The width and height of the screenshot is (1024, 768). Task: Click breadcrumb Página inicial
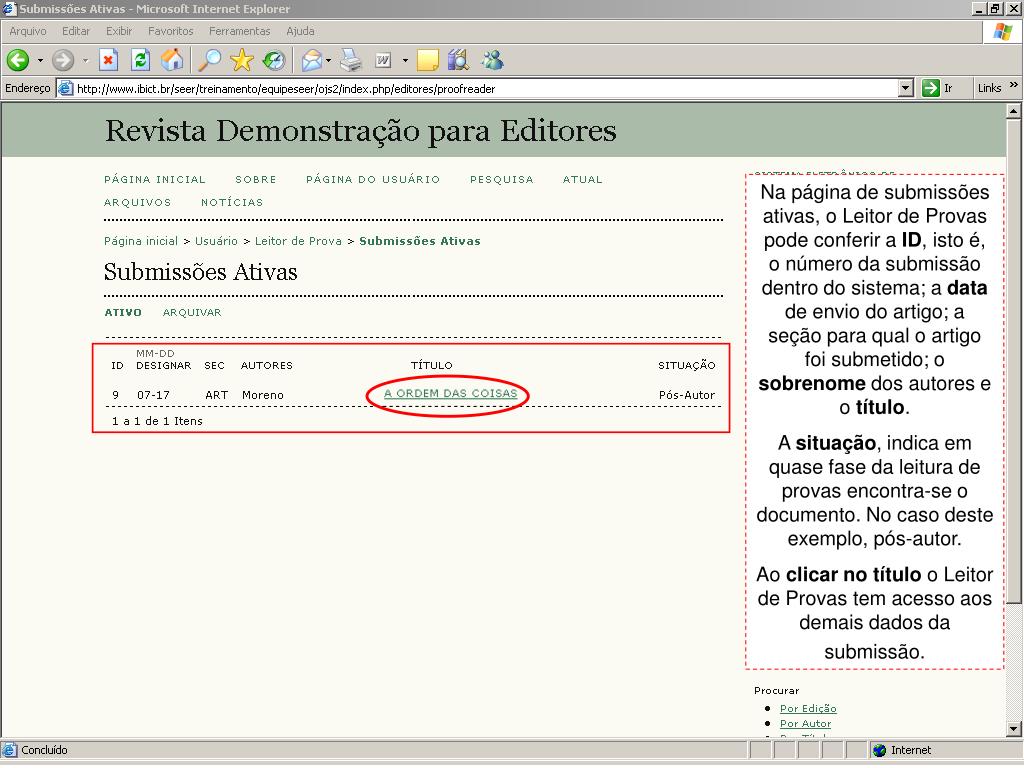pyautogui.click(x=141, y=241)
